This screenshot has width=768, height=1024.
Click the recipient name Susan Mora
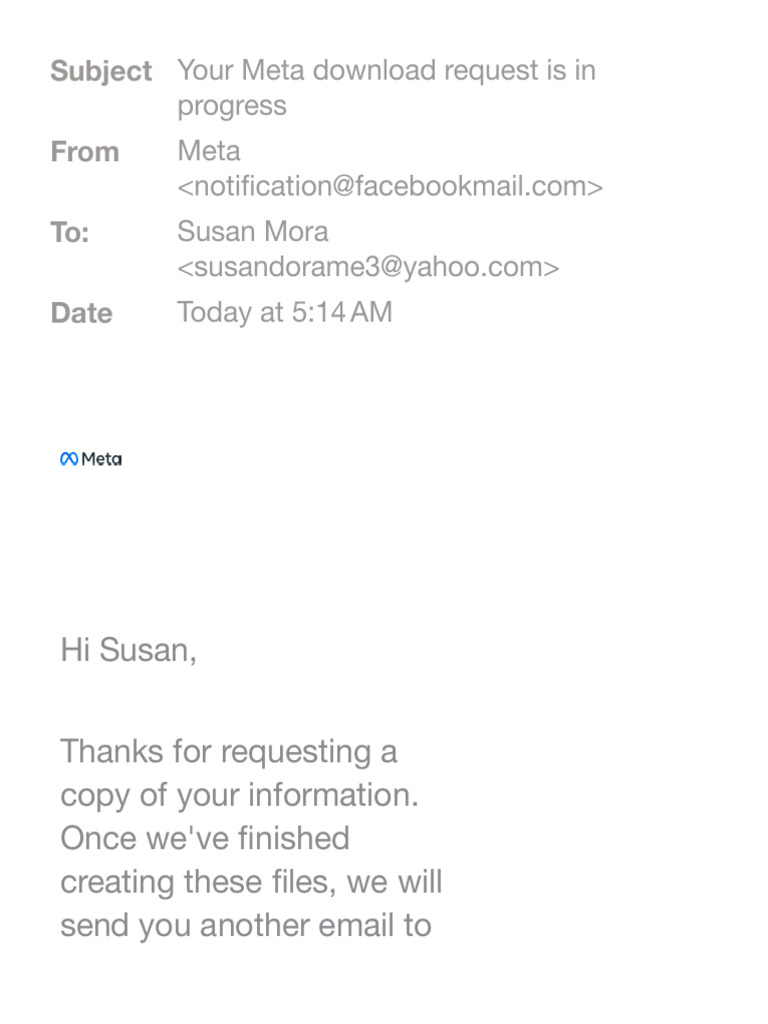point(253,232)
